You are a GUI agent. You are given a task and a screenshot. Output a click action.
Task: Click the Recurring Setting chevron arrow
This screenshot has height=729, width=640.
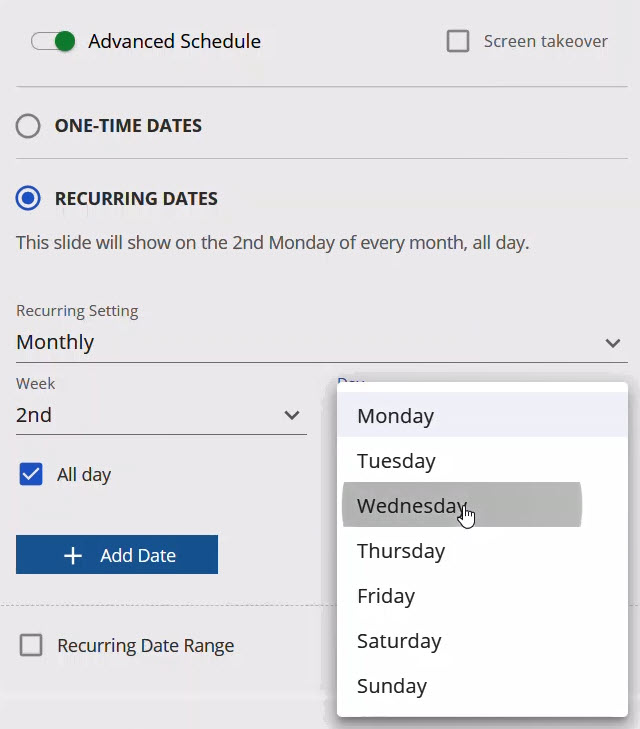[x=613, y=343]
